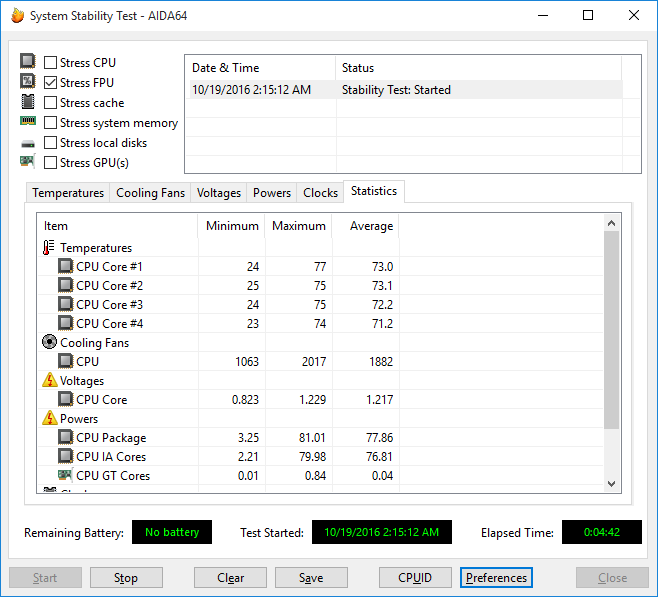Click the thermometer icon next to Temperatures
This screenshot has height=597, width=658.
point(49,248)
